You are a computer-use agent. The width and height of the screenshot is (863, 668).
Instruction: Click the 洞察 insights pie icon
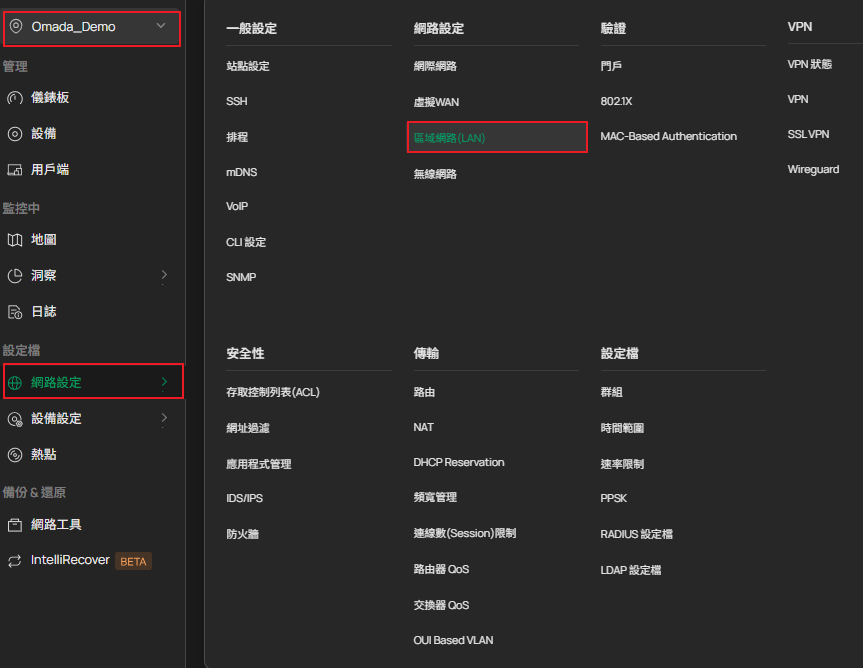[15, 276]
